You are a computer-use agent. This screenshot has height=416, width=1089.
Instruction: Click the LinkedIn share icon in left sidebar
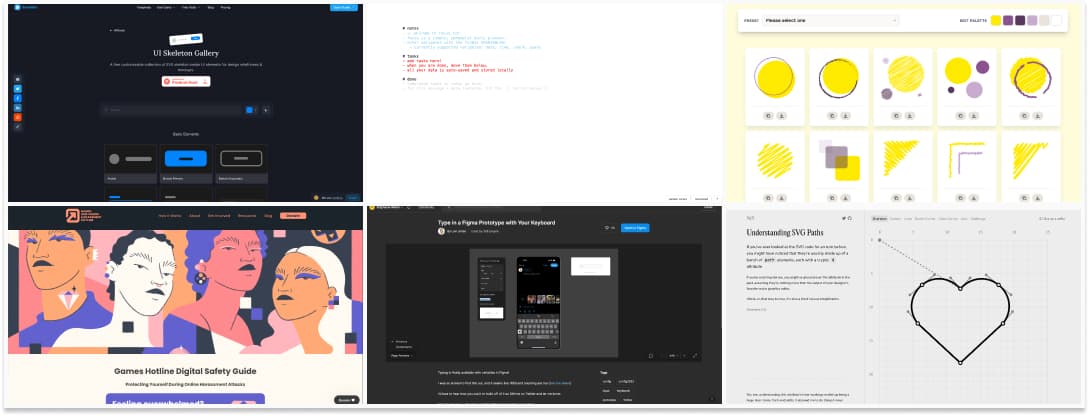pos(17,108)
